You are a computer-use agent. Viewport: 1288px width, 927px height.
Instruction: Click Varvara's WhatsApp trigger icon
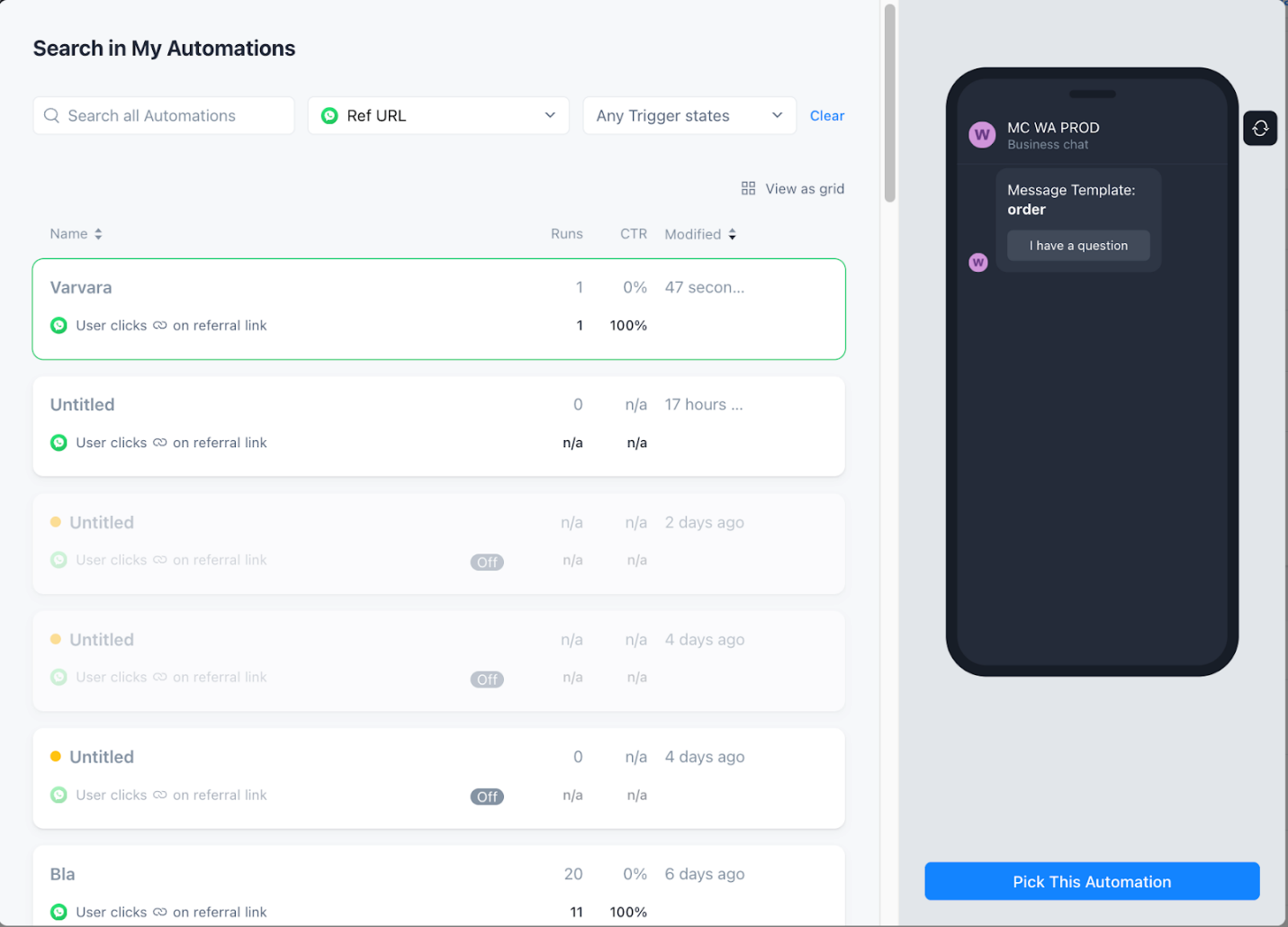(59, 326)
